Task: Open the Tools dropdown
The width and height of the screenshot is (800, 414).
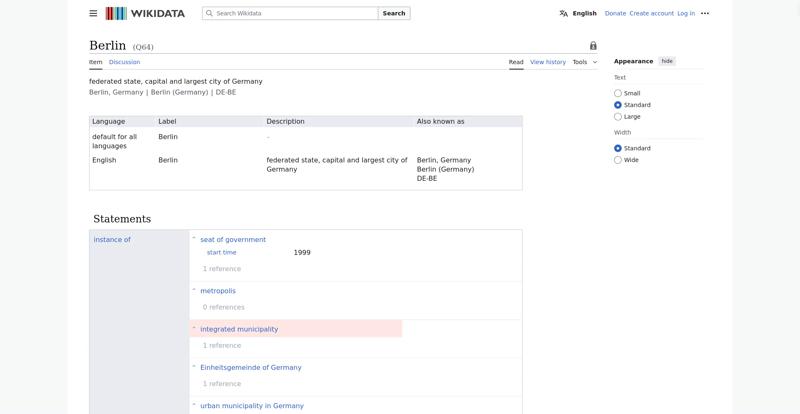Action: tap(585, 62)
